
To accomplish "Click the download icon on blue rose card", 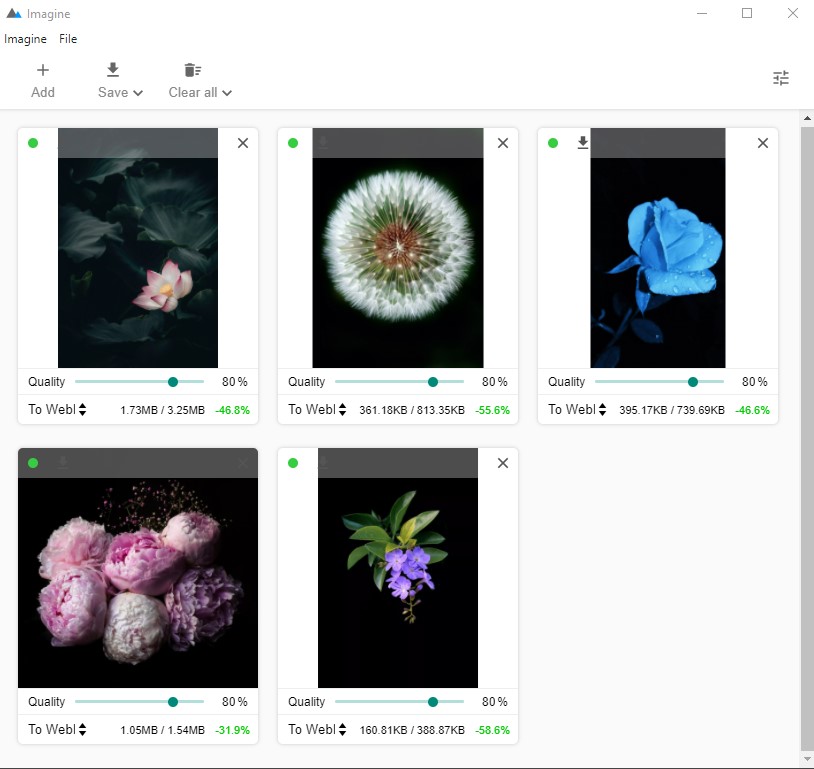I will coord(583,143).
